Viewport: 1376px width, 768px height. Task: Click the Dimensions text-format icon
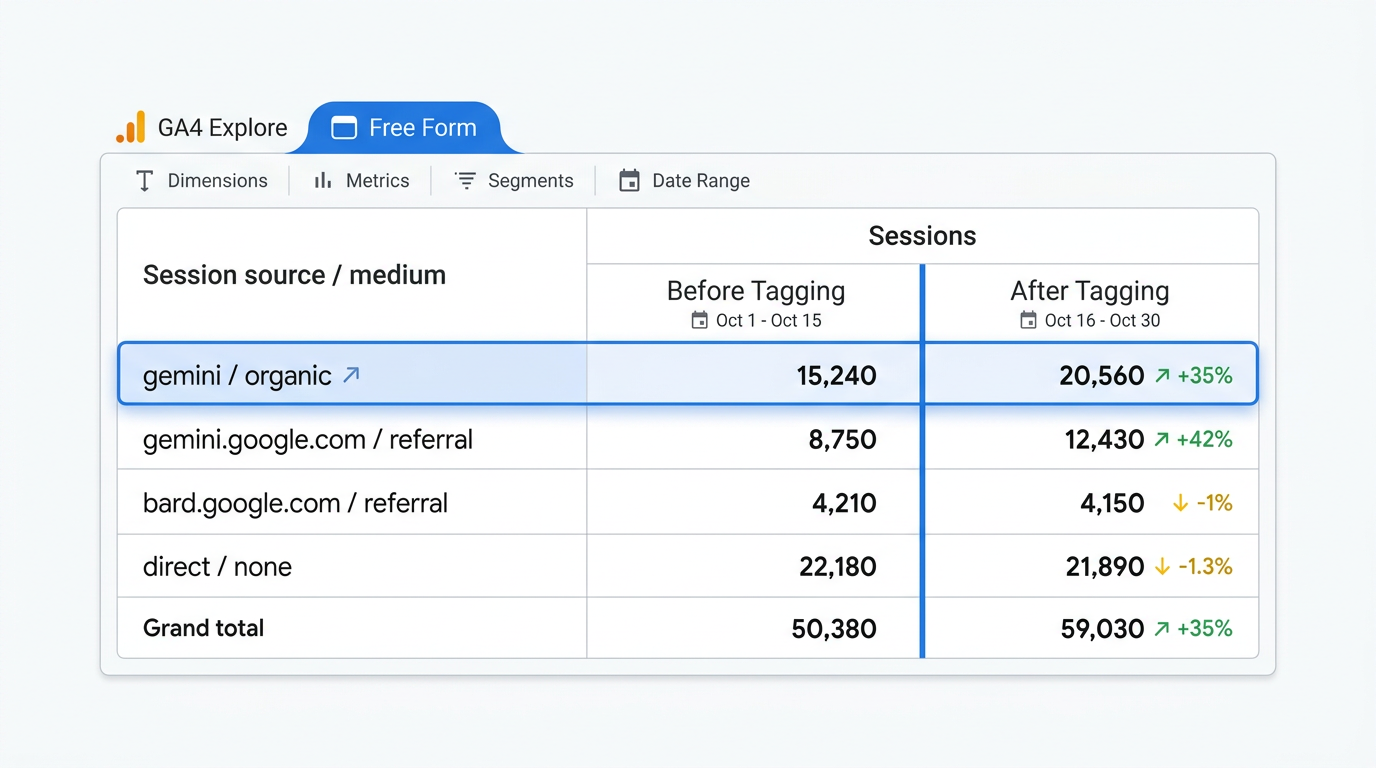pos(144,181)
